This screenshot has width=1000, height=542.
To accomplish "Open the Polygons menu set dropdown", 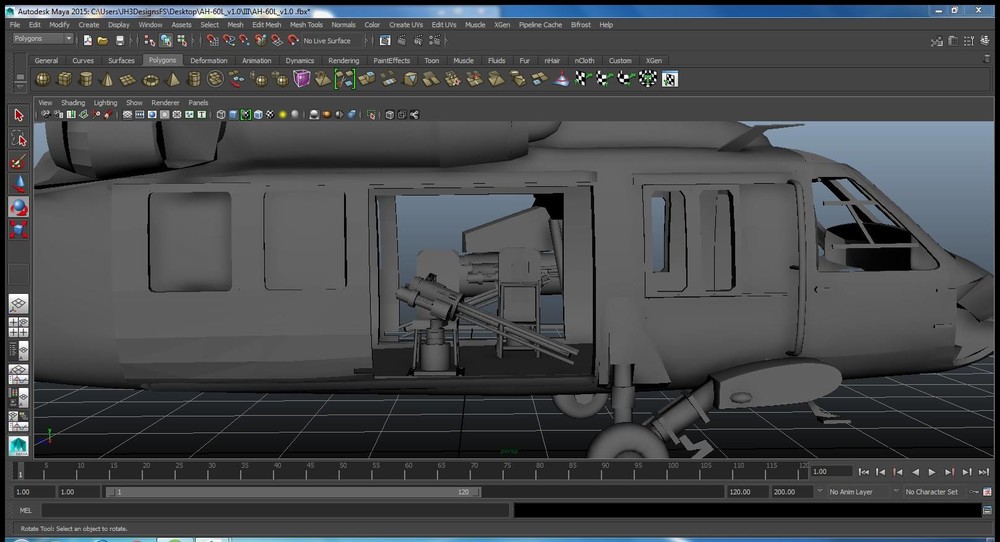I will (x=42, y=39).
